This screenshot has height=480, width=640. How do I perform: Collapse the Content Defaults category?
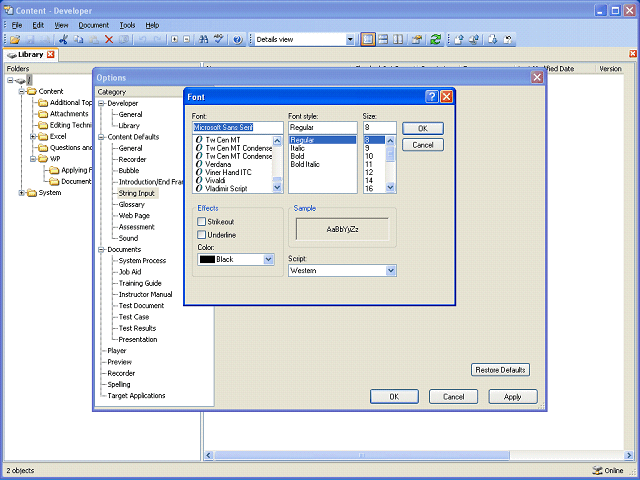(101, 137)
